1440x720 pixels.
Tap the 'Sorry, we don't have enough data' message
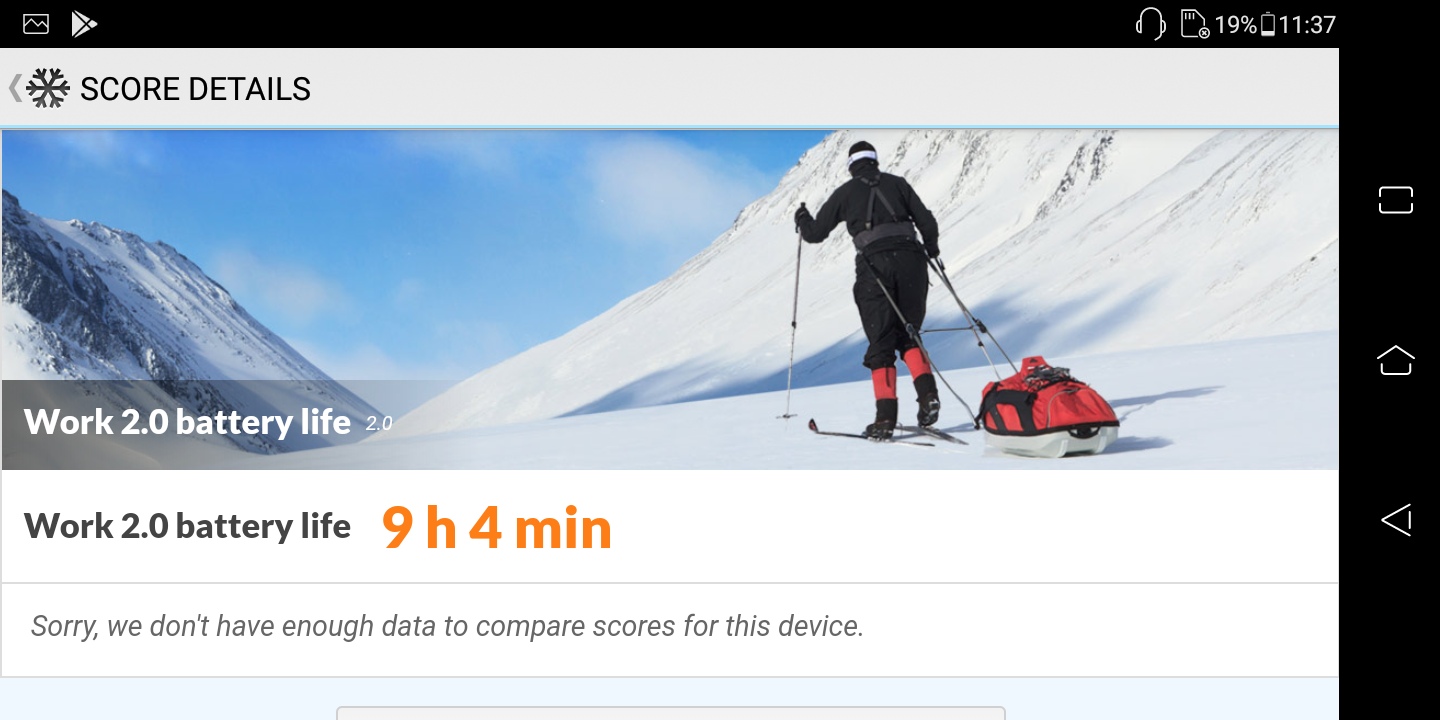[447, 626]
